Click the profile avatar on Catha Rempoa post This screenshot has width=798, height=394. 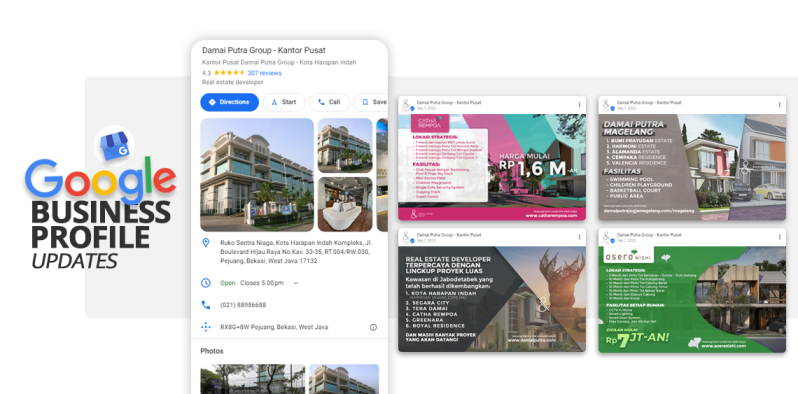[407, 105]
